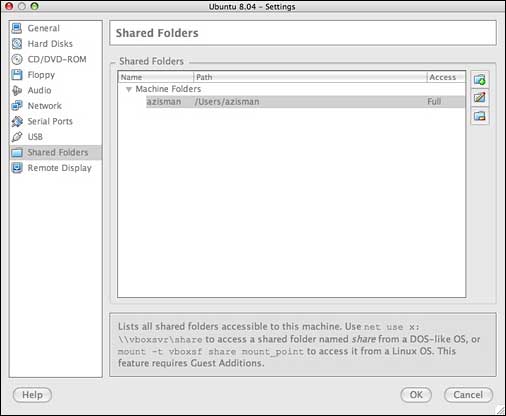Sort by the Name column header

pyautogui.click(x=156, y=77)
